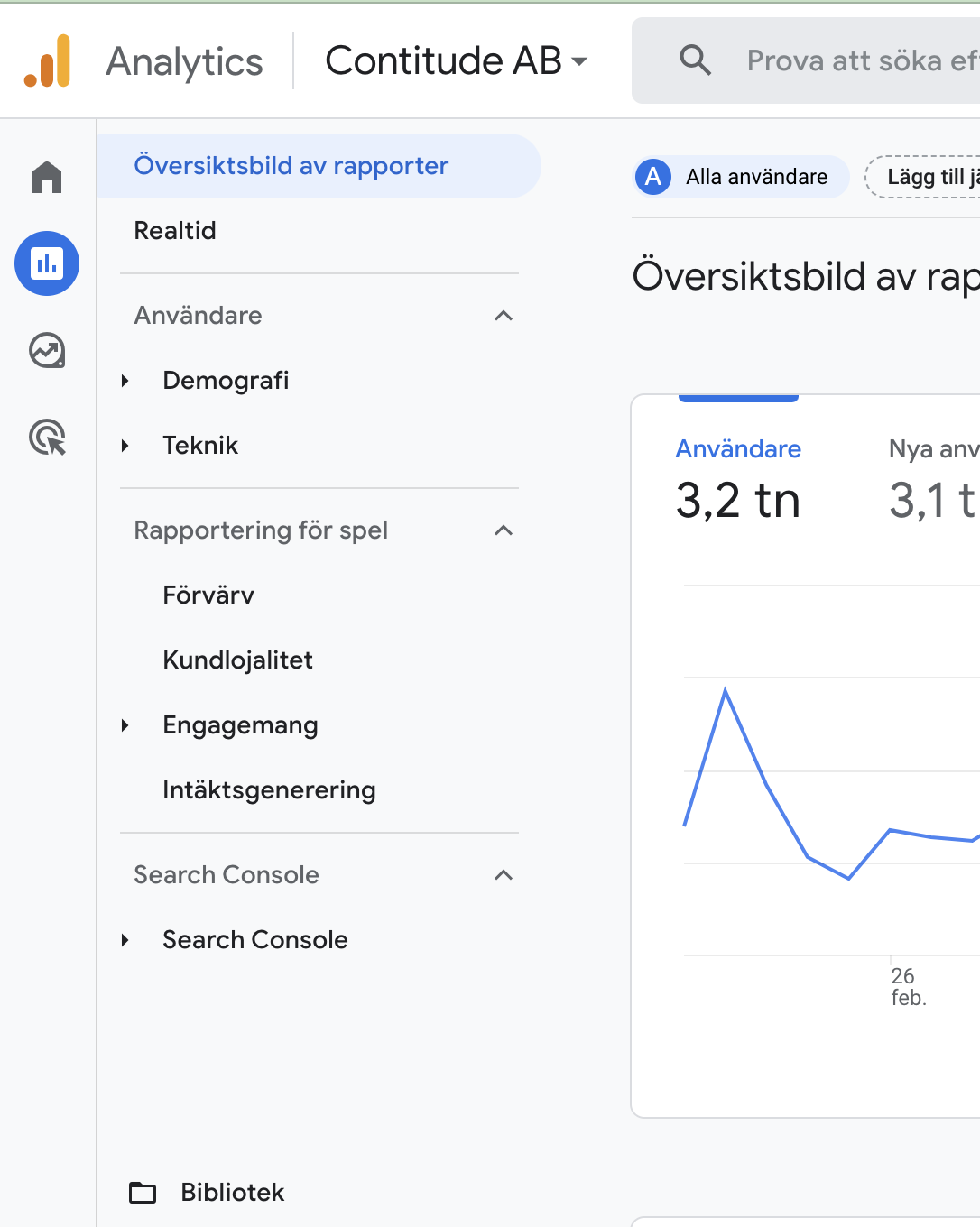Expand the Engagemang tree arrow

125,725
